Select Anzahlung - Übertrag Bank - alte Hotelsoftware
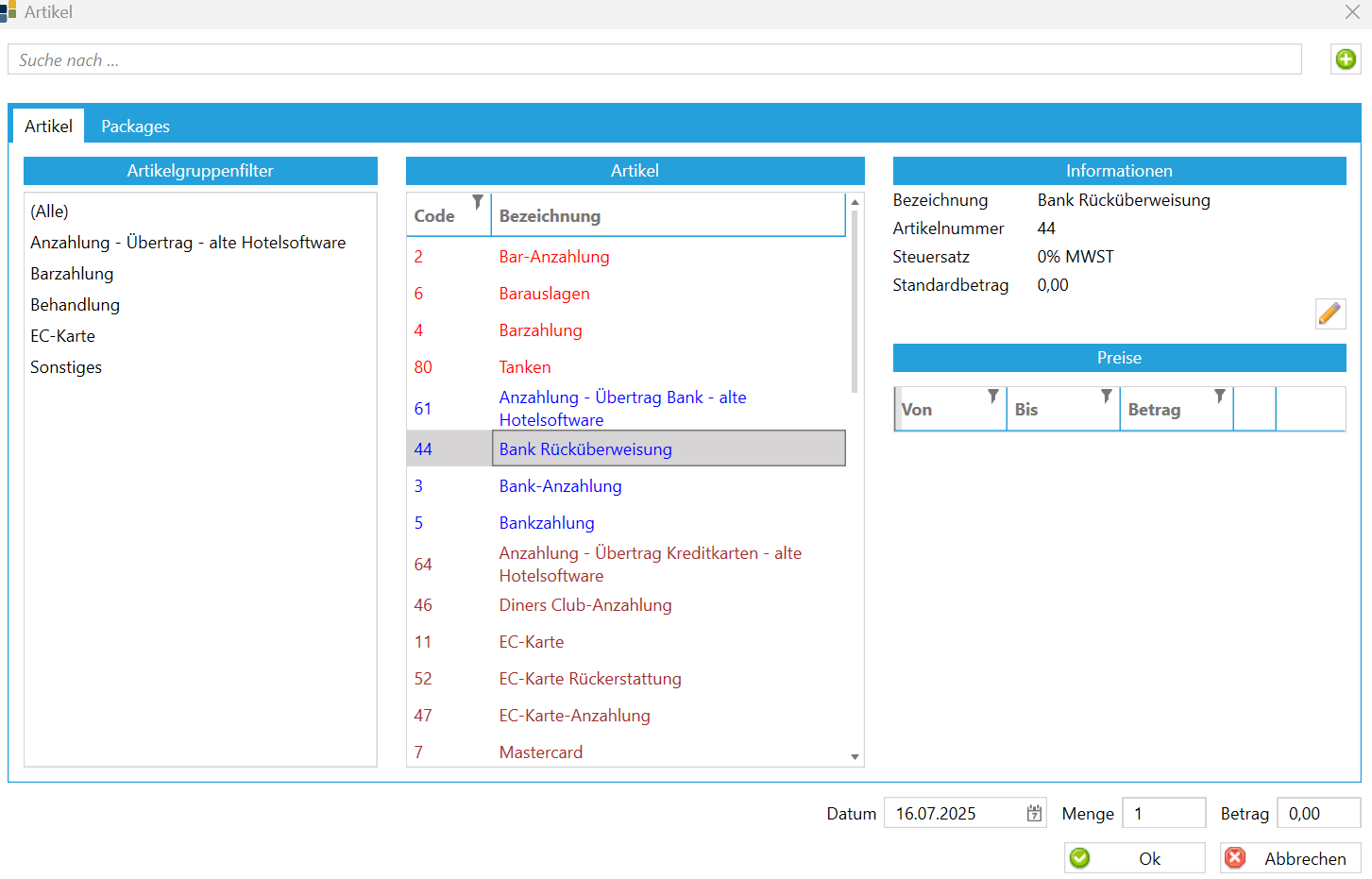This screenshot has height=879, width=1372. coord(623,409)
